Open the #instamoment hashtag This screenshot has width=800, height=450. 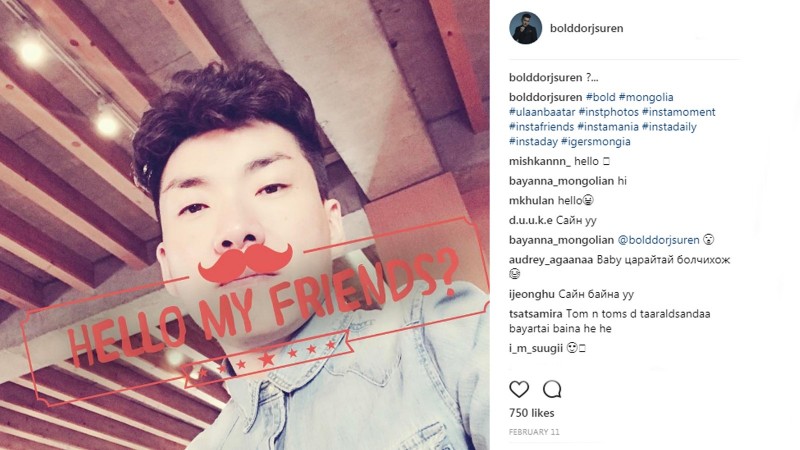pos(679,112)
